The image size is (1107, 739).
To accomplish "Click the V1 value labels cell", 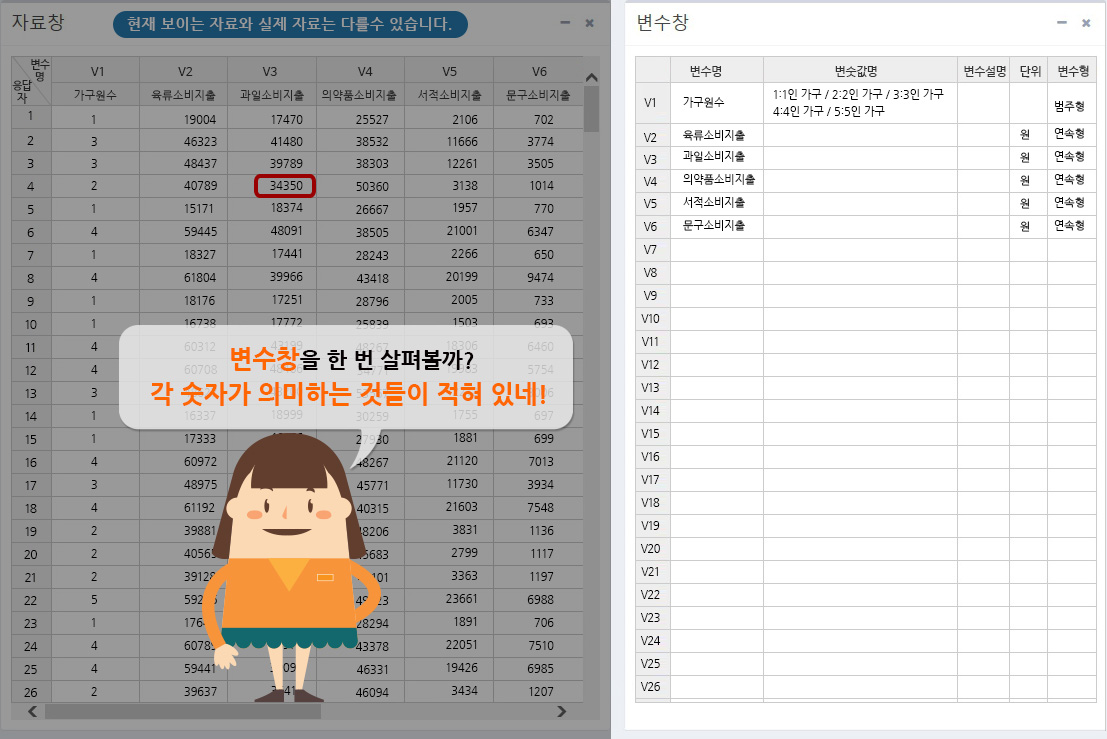I will point(860,102).
